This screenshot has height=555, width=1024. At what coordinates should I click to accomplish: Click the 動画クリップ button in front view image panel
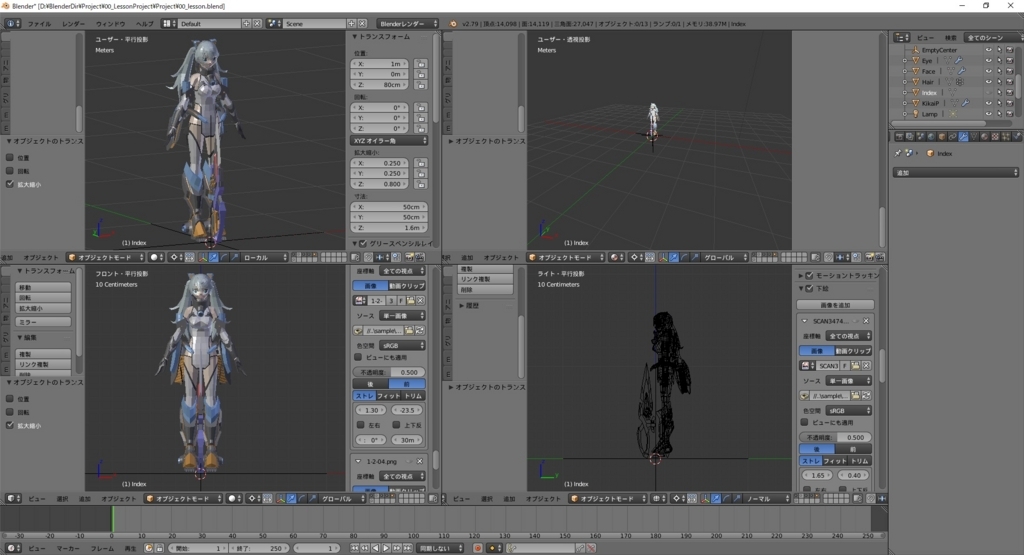407,285
